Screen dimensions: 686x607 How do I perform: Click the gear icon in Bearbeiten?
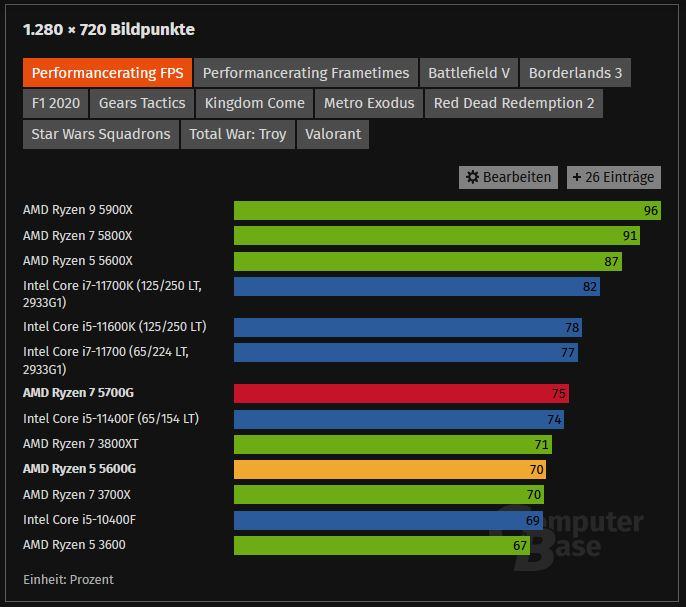[x=472, y=177]
